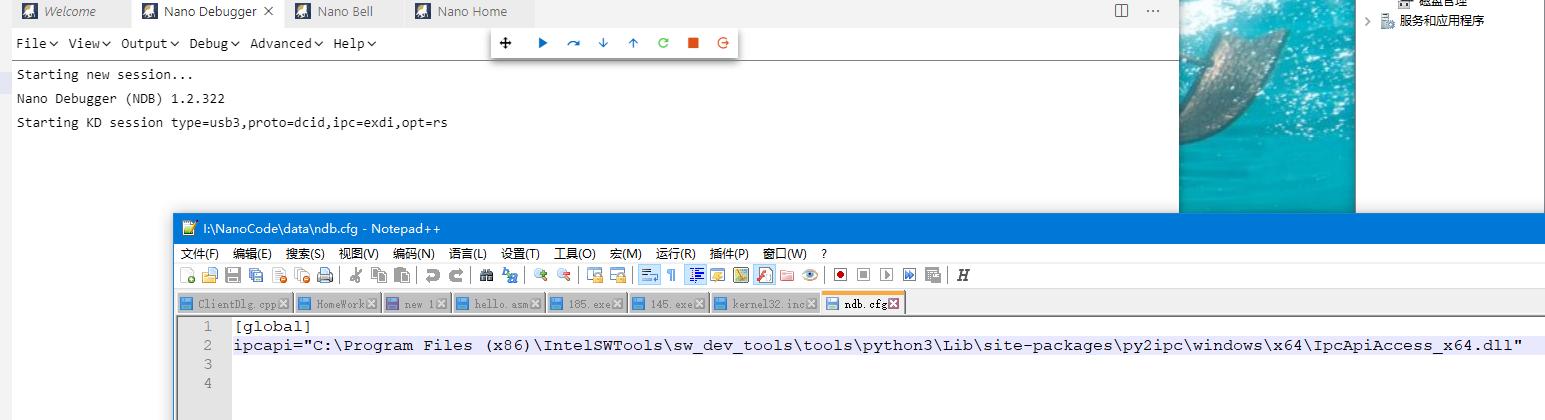The image size is (1545, 420).
Task: Click Notepad++ Copy icon
Action: click(x=379, y=275)
